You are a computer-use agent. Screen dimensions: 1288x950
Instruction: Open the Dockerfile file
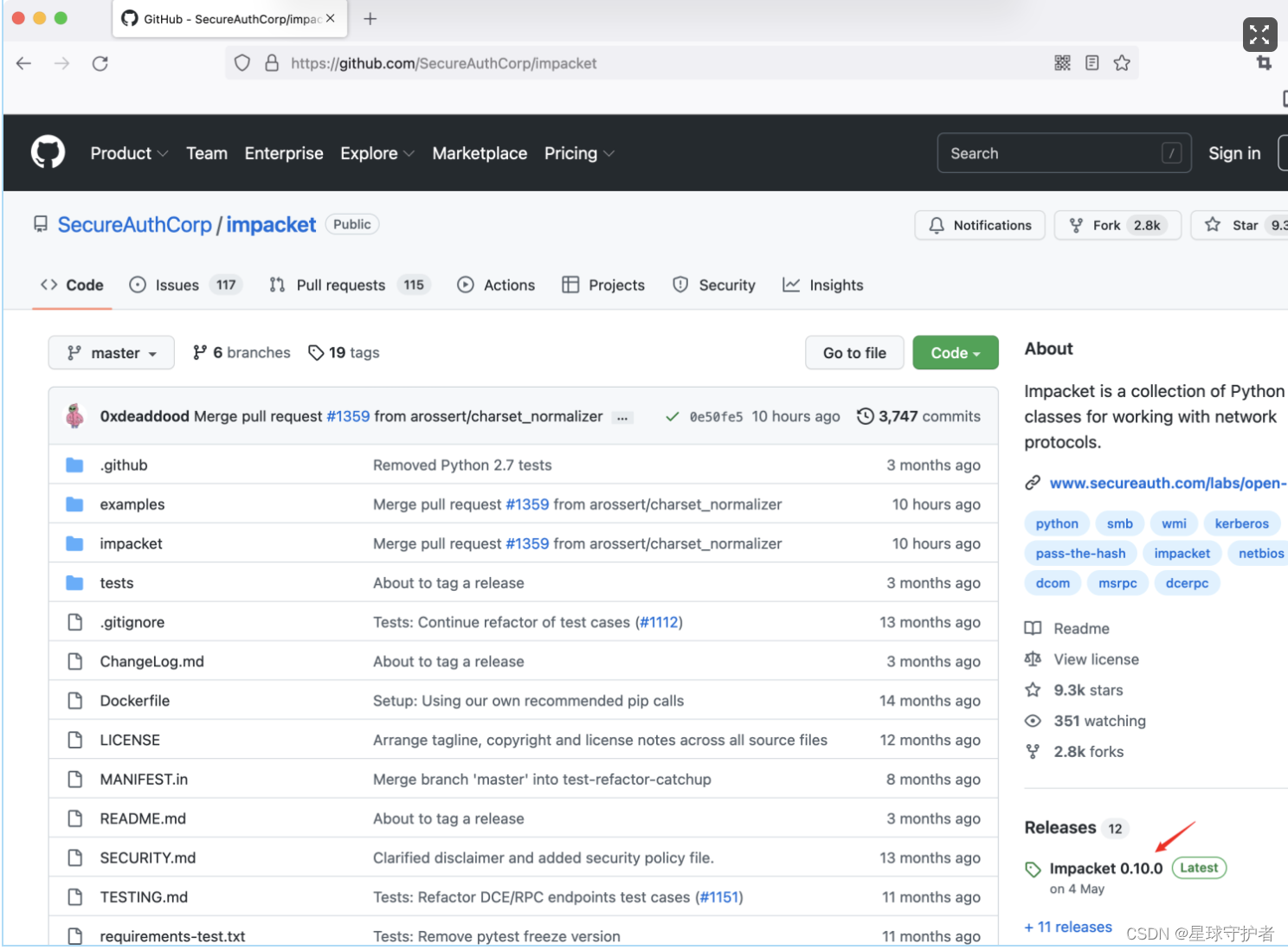[134, 701]
